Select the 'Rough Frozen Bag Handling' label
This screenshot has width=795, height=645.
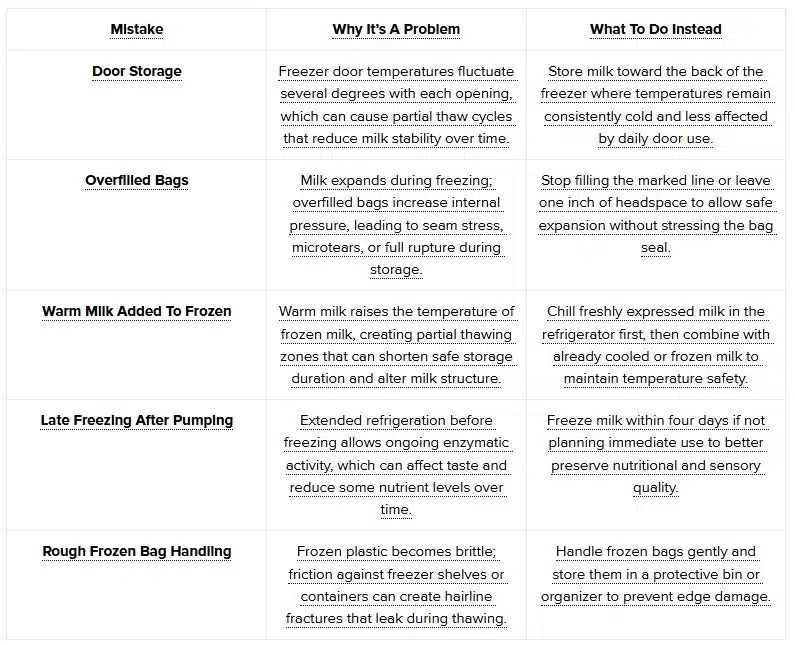tap(136, 551)
